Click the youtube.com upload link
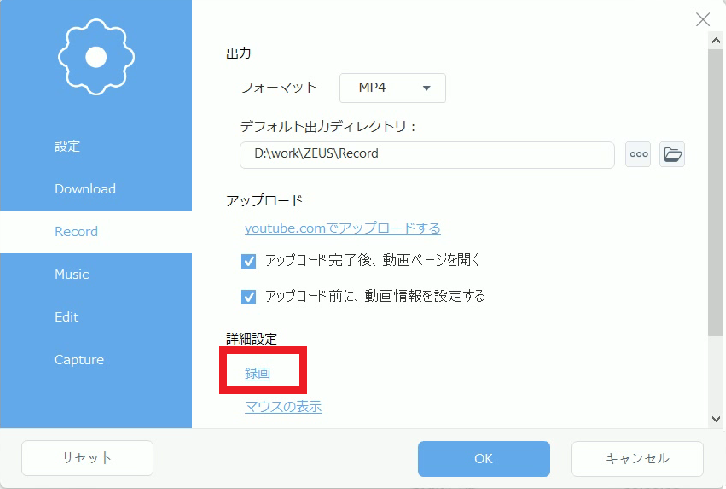The width and height of the screenshot is (726, 489). (343, 228)
